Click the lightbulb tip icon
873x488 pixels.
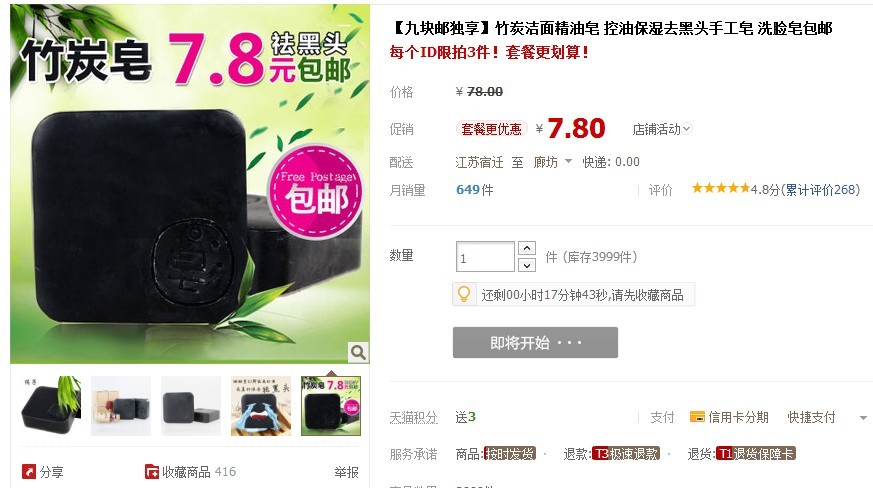click(464, 294)
